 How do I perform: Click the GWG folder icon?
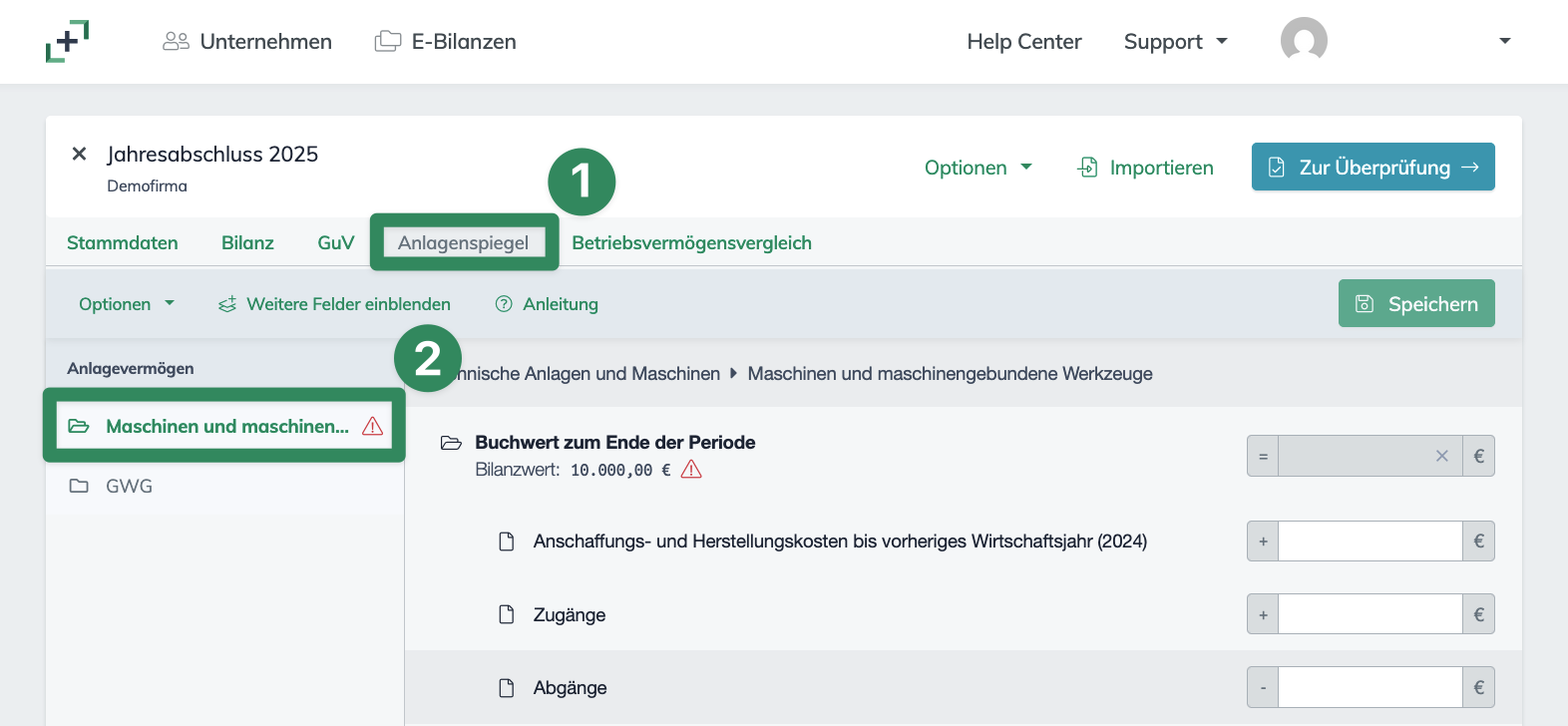[79, 487]
